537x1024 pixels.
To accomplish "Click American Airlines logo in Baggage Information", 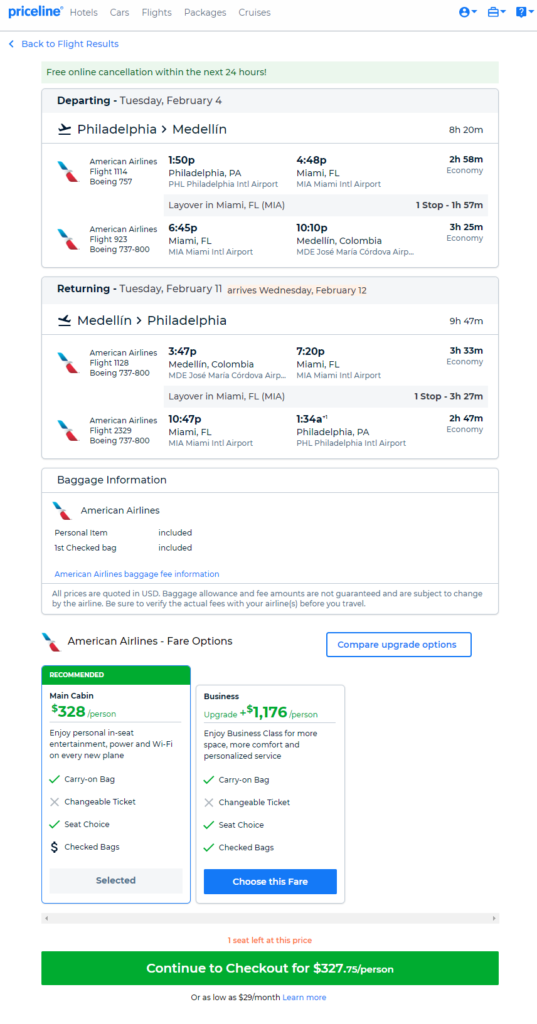I will click(62, 511).
